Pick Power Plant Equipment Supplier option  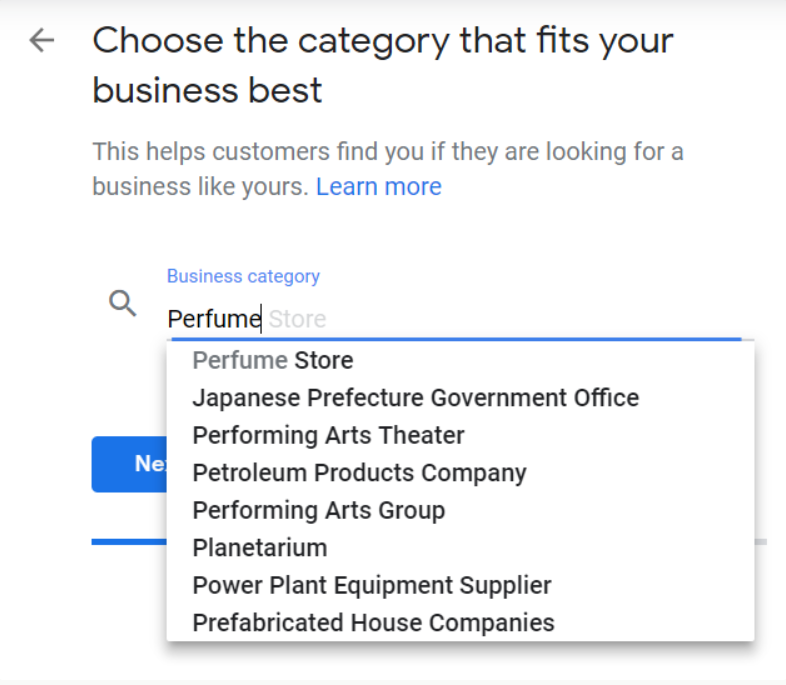click(x=371, y=585)
